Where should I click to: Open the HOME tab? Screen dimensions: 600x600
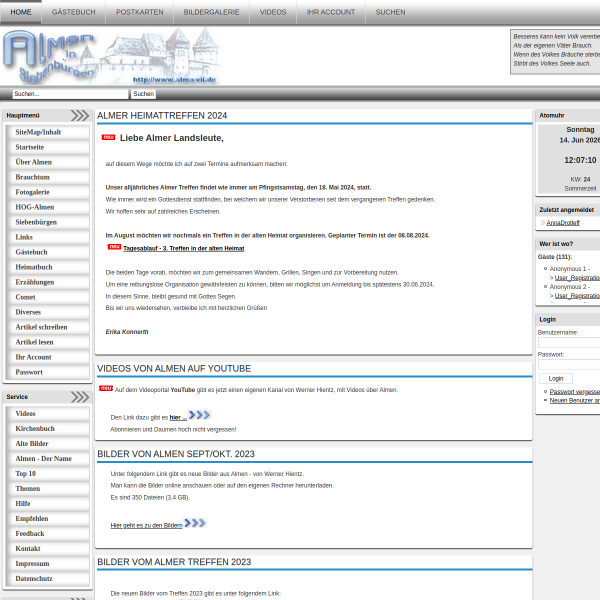21,12
